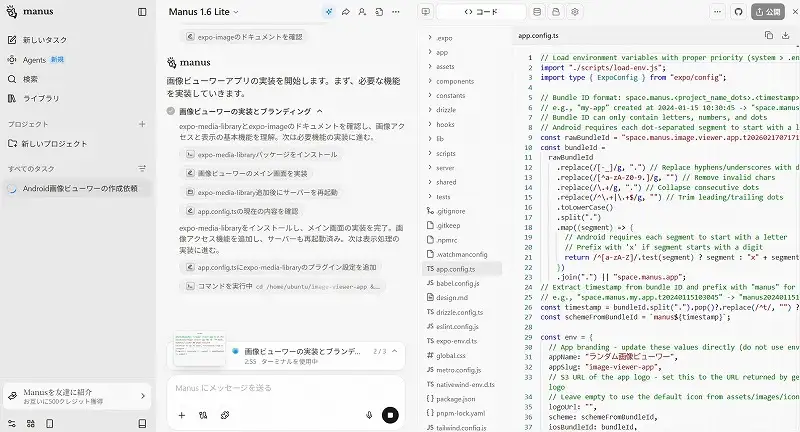This screenshot has width=800, height=432.
Task: Click the grid apps icon at sidebar bottom
Action: coord(31,423)
